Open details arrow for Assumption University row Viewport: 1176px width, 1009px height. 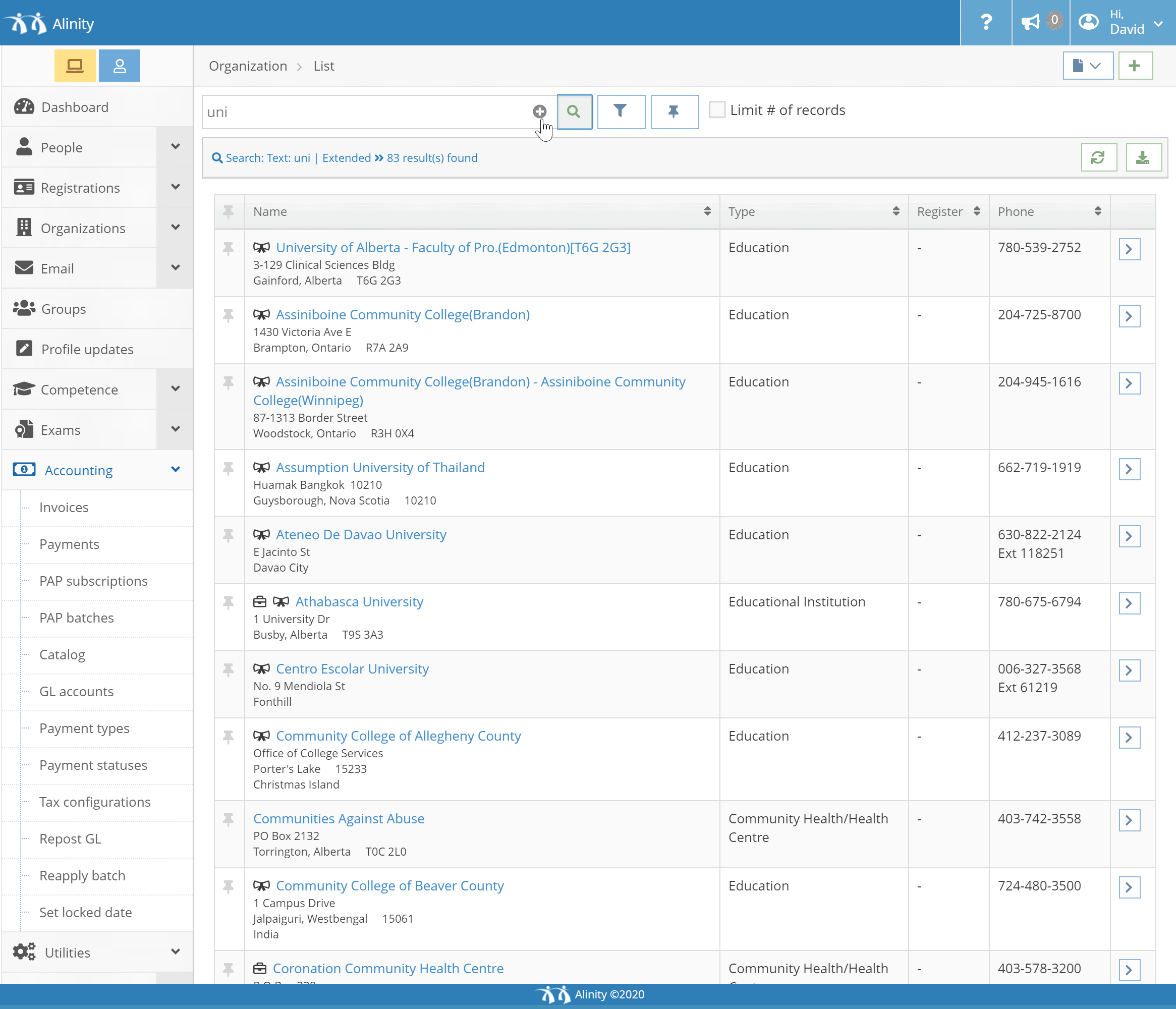1129,469
